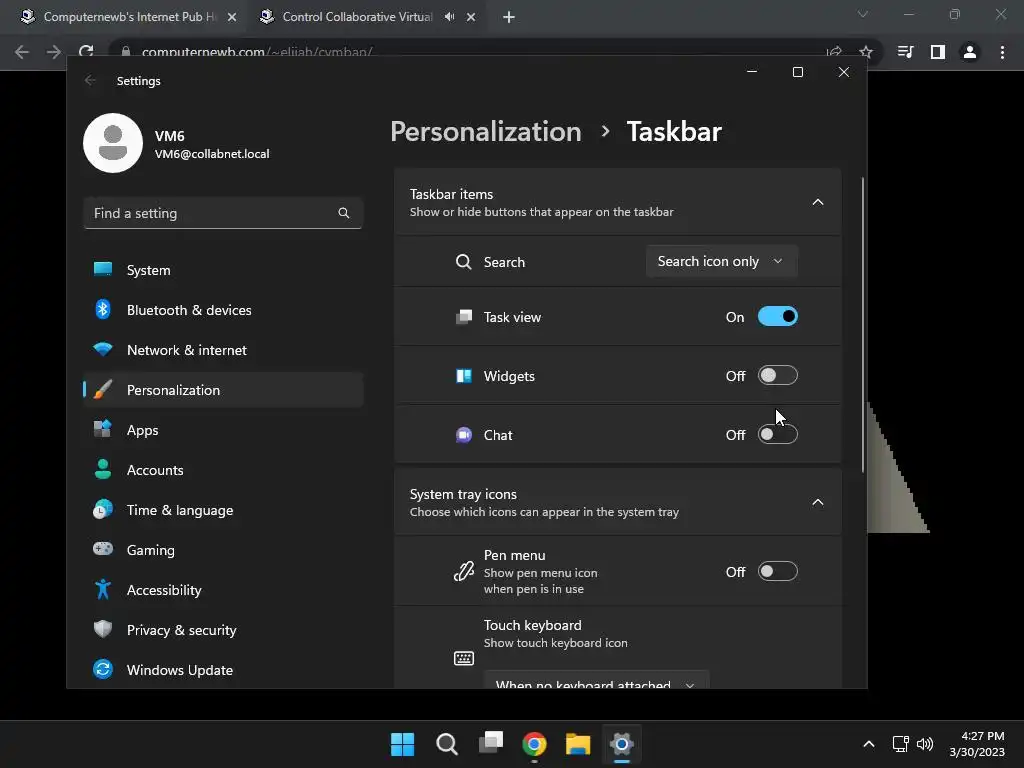Viewport: 1024px width, 768px height.
Task: Click the Task view row icon
Action: pyautogui.click(x=464, y=317)
